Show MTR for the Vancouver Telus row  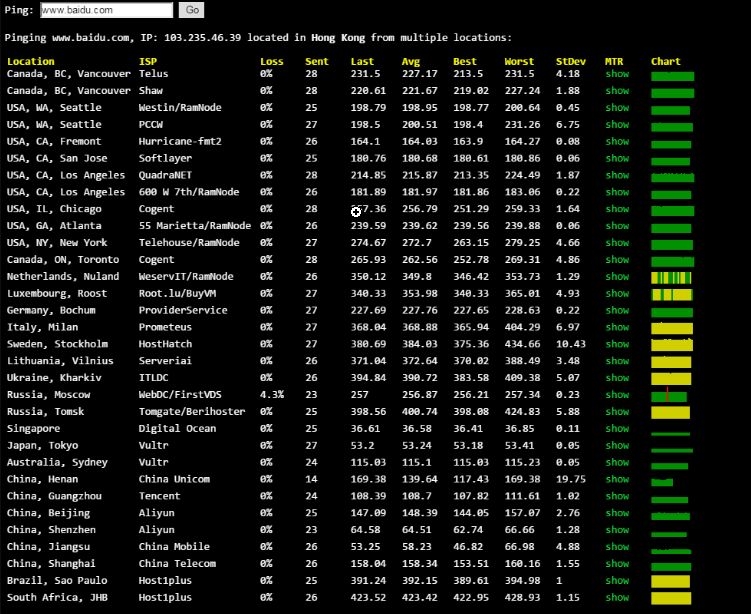[x=617, y=74]
